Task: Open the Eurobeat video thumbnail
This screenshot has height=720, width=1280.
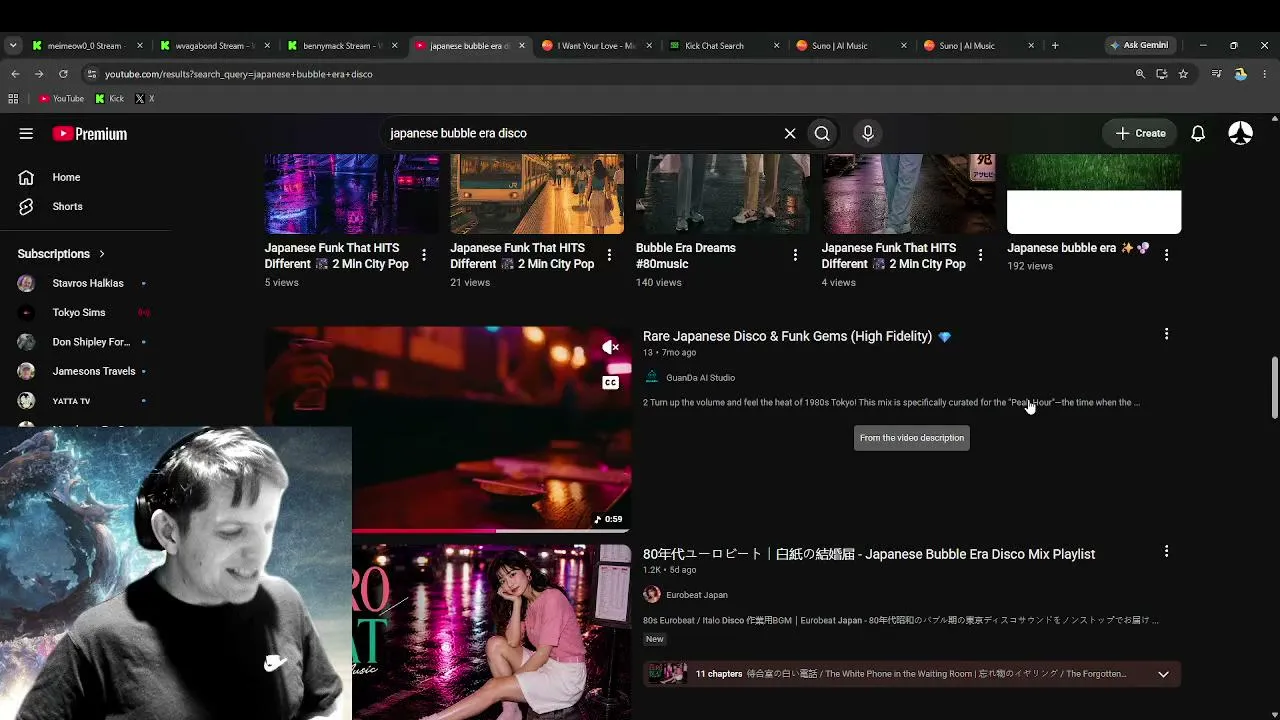Action: 491,632
